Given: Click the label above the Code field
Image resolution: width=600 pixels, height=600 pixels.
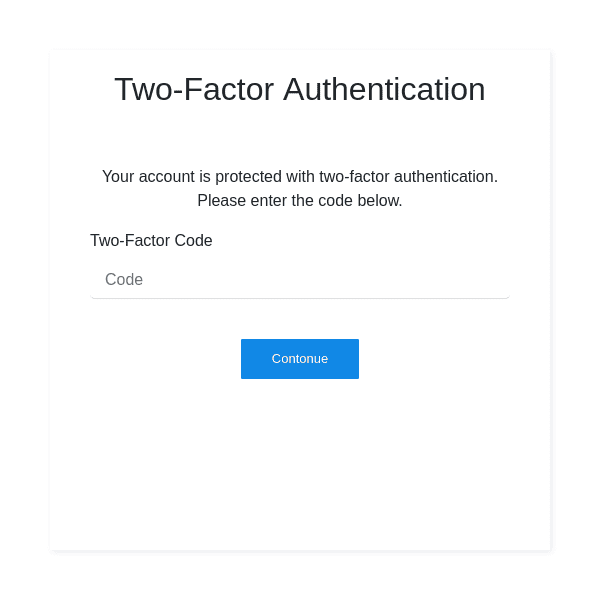Looking at the screenshot, I should tap(151, 240).
